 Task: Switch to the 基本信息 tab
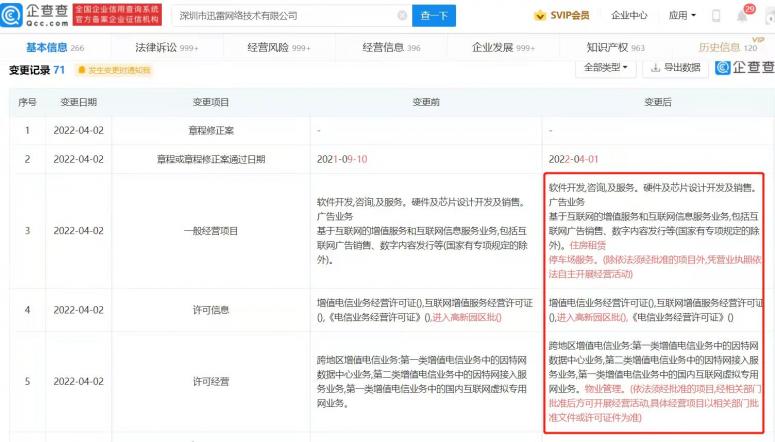pyautogui.click(x=55, y=47)
